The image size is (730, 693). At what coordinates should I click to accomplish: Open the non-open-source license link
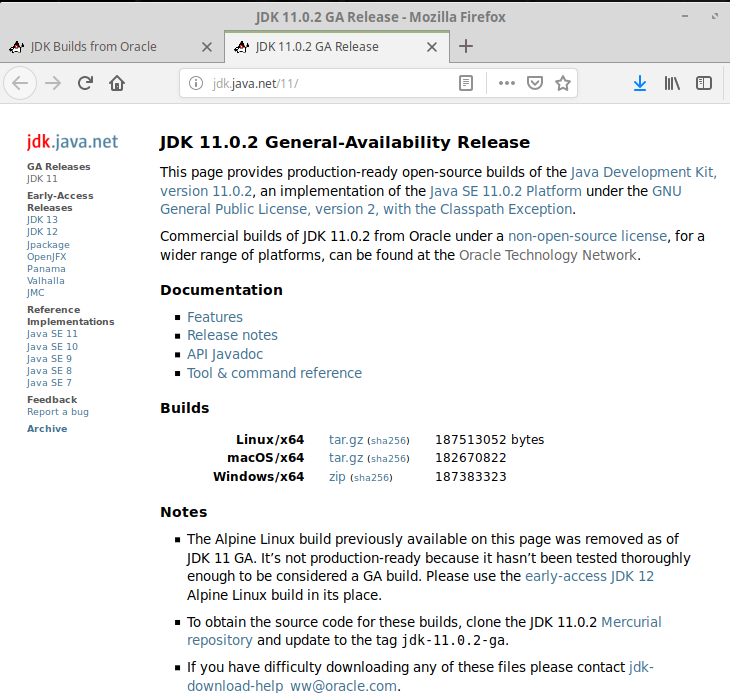(x=588, y=236)
